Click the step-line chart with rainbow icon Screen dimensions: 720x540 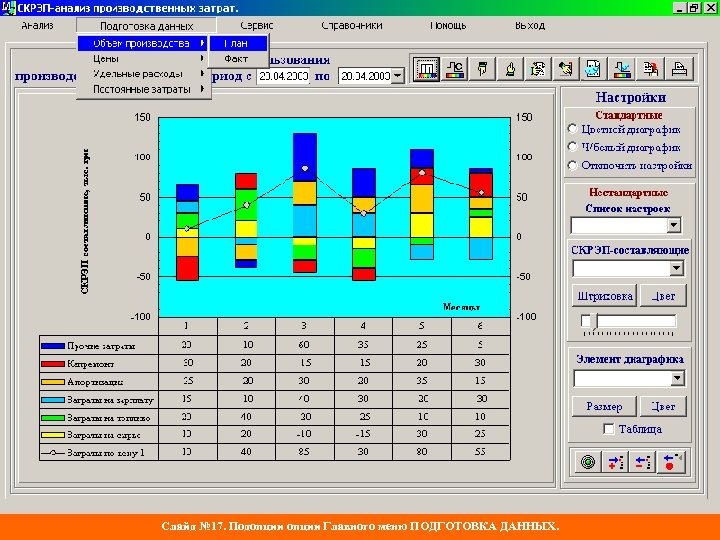[x=454, y=69]
